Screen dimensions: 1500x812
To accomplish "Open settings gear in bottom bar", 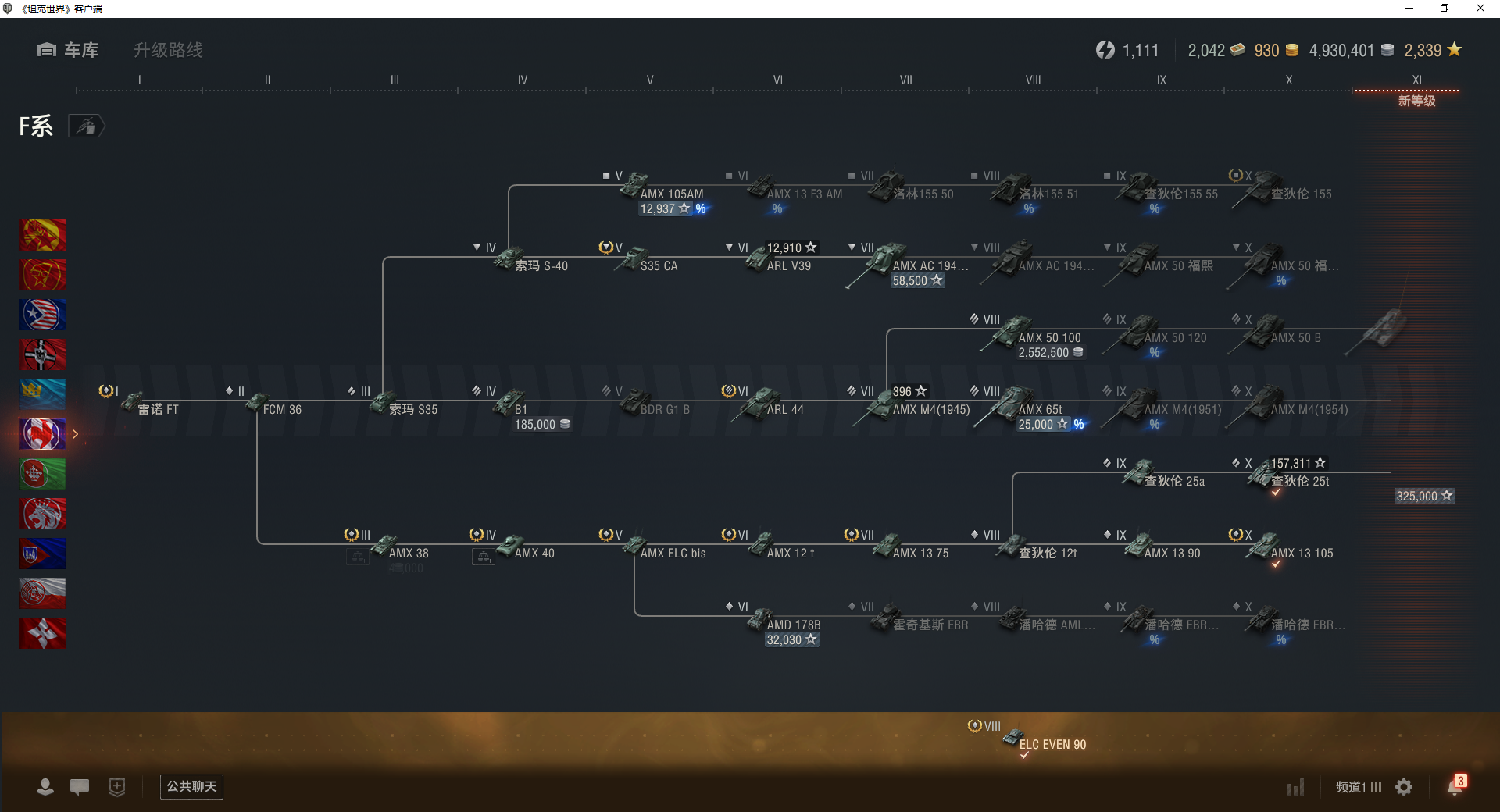I will 1404,787.
